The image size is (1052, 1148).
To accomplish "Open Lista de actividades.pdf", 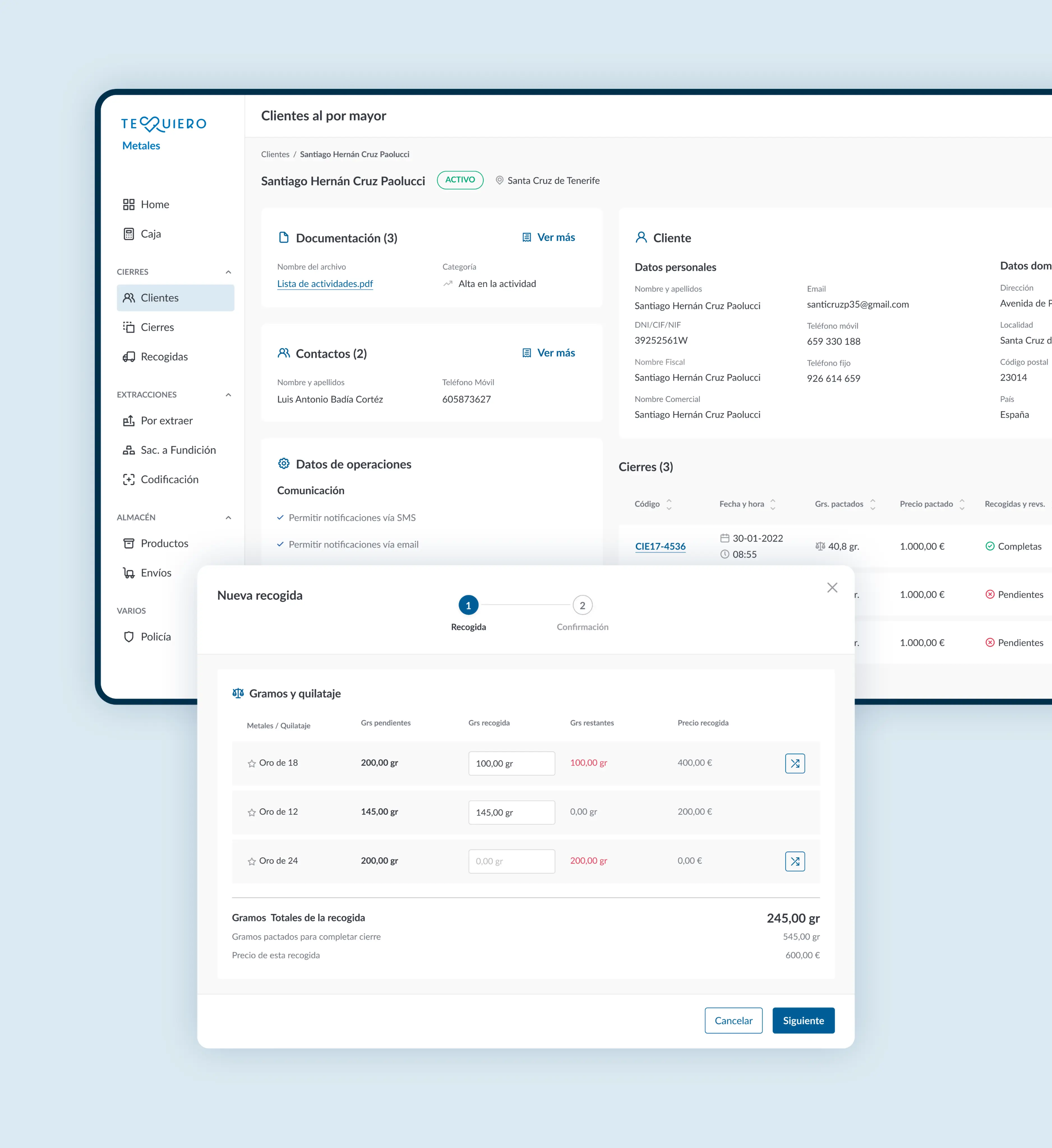I will [x=325, y=284].
